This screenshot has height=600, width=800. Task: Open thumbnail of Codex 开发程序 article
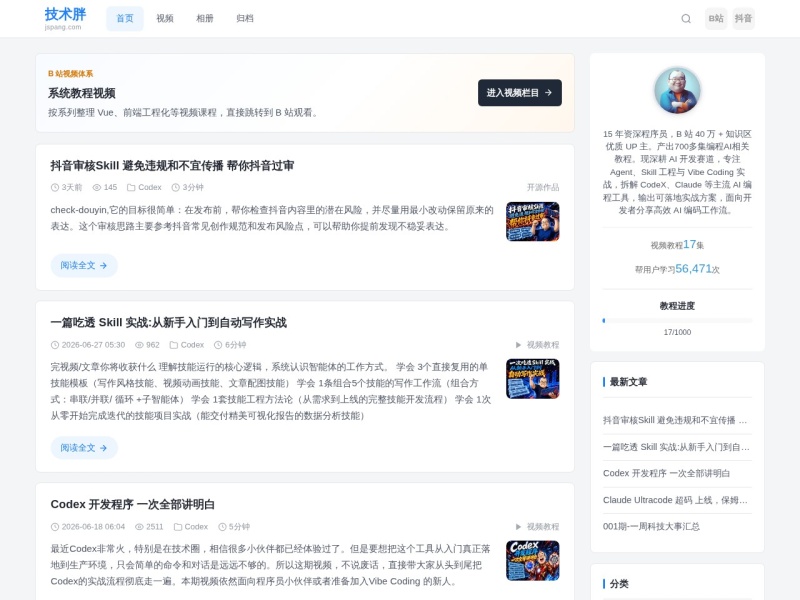533,561
